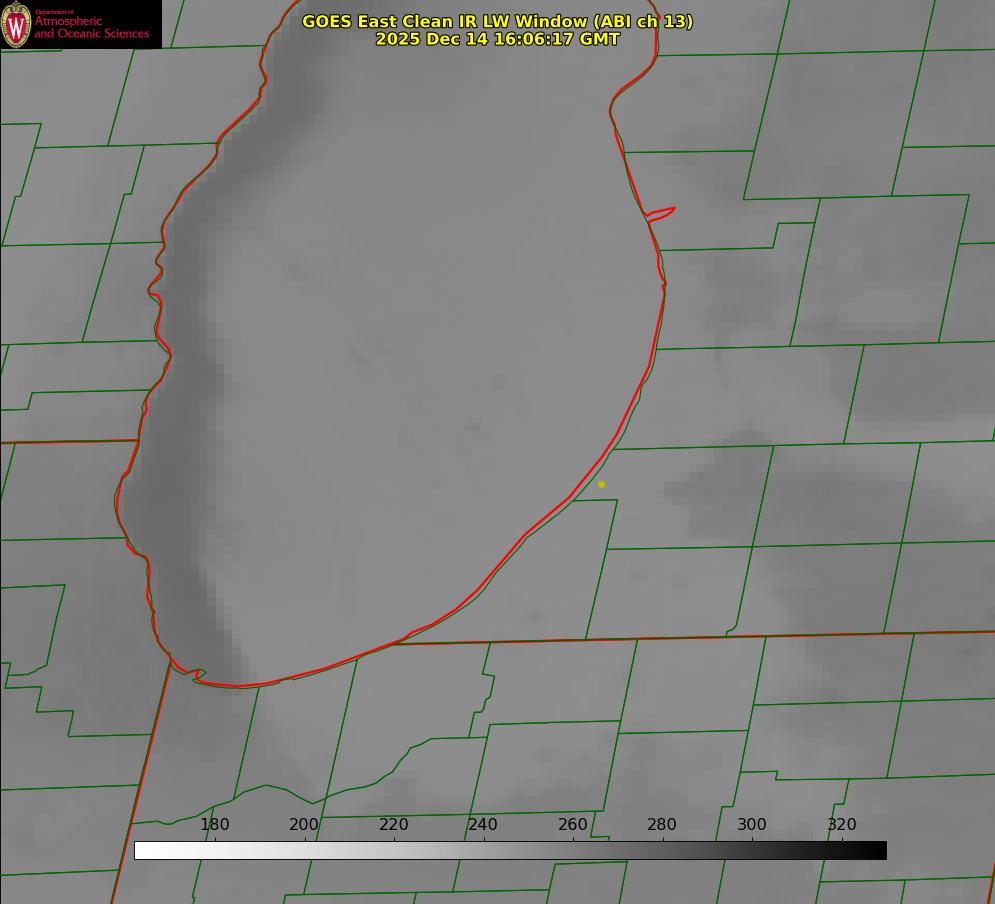The image size is (995, 904).
Task: Click the yellow dot marker
Action: (x=601, y=484)
